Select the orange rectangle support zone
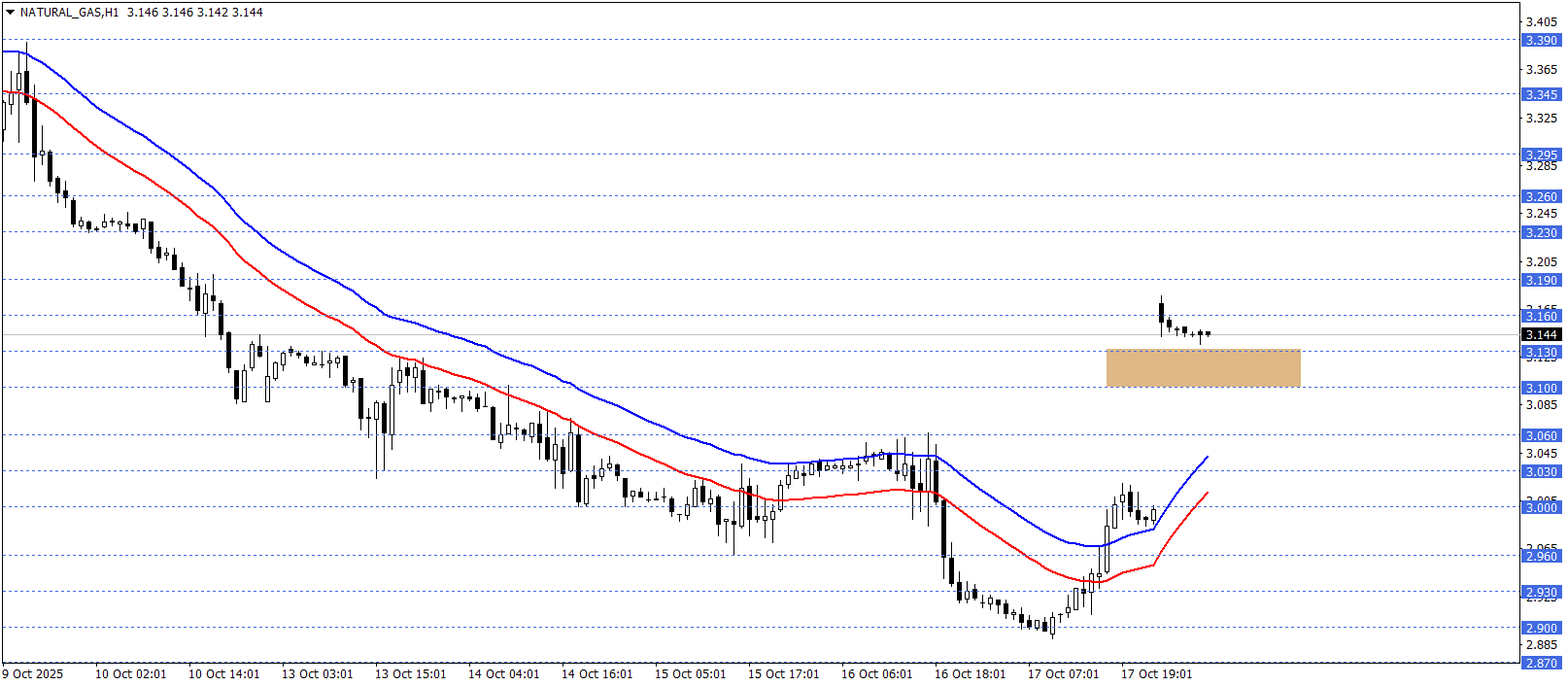1568x686 pixels. [x=1203, y=368]
